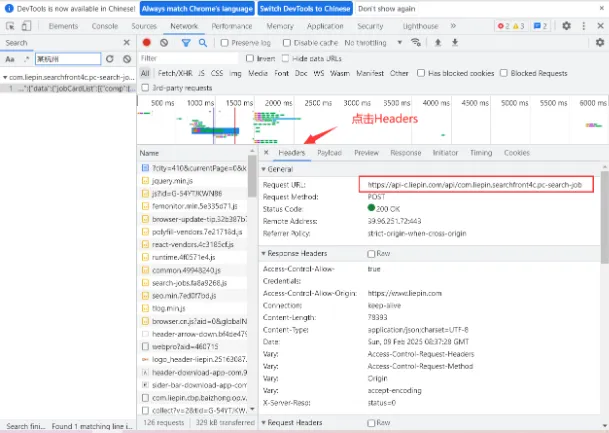Screen dimensions: 609x433
Task: Switch to the Payload tab
Action: click(329, 153)
